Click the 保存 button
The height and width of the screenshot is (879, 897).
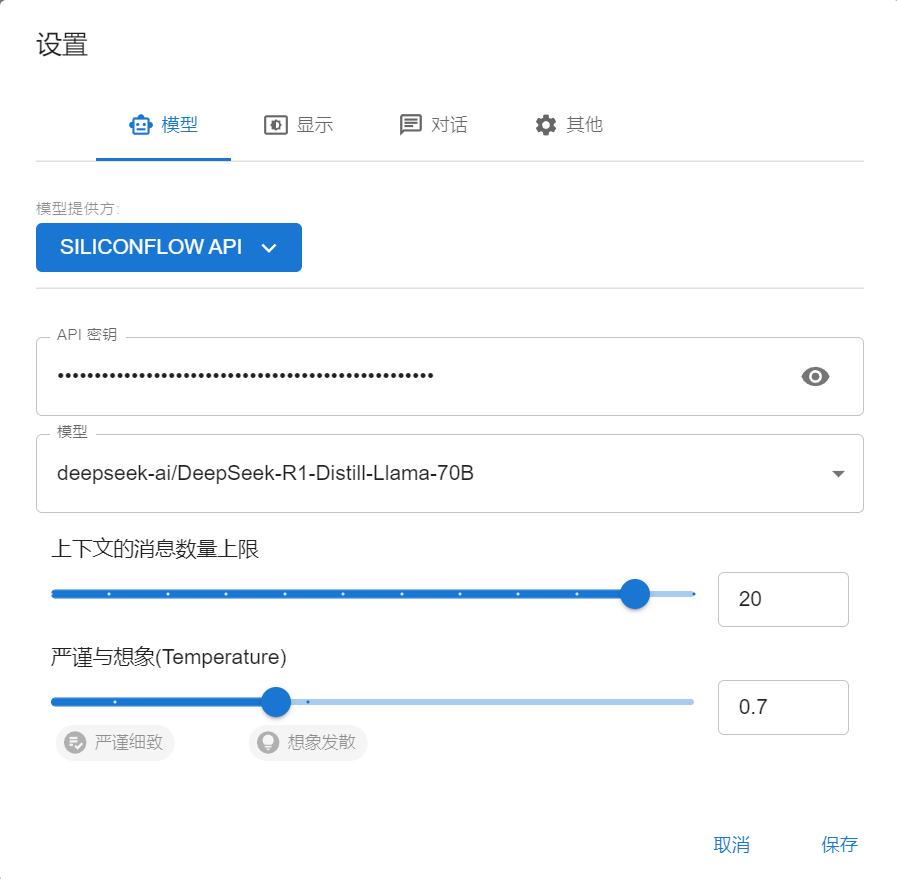pyautogui.click(x=839, y=844)
